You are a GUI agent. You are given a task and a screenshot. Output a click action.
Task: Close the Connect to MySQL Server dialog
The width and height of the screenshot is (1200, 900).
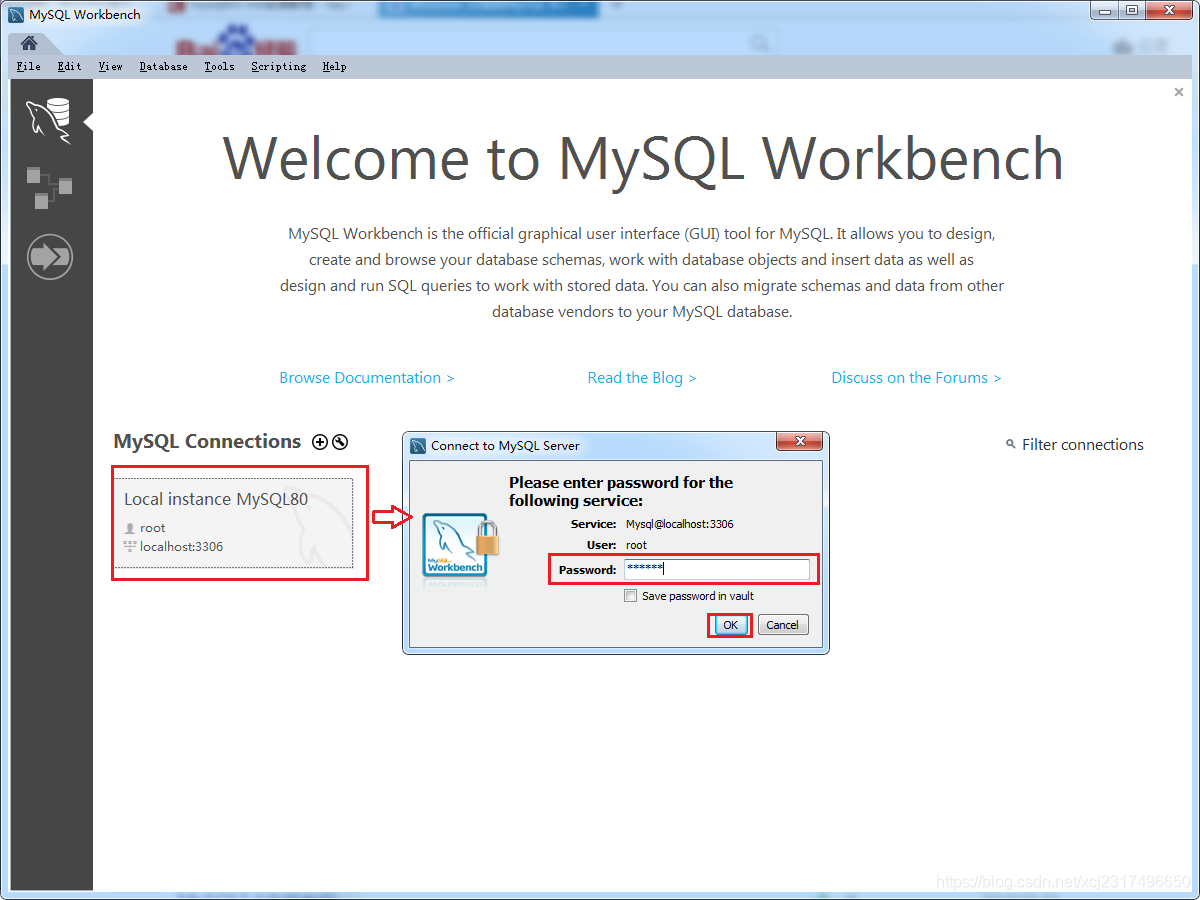pyautogui.click(x=800, y=442)
